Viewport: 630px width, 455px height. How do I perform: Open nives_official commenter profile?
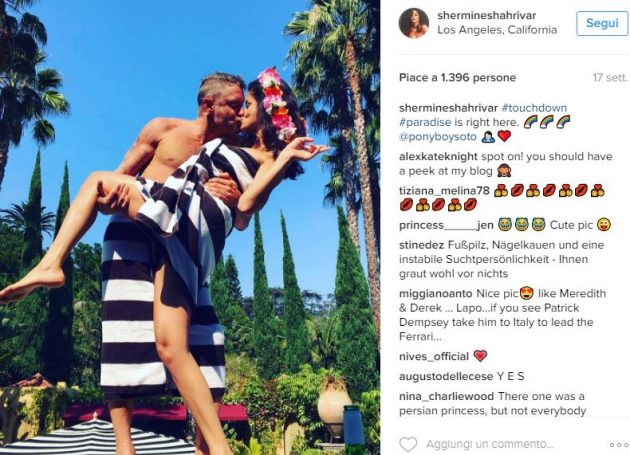pyautogui.click(x=434, y=357)
